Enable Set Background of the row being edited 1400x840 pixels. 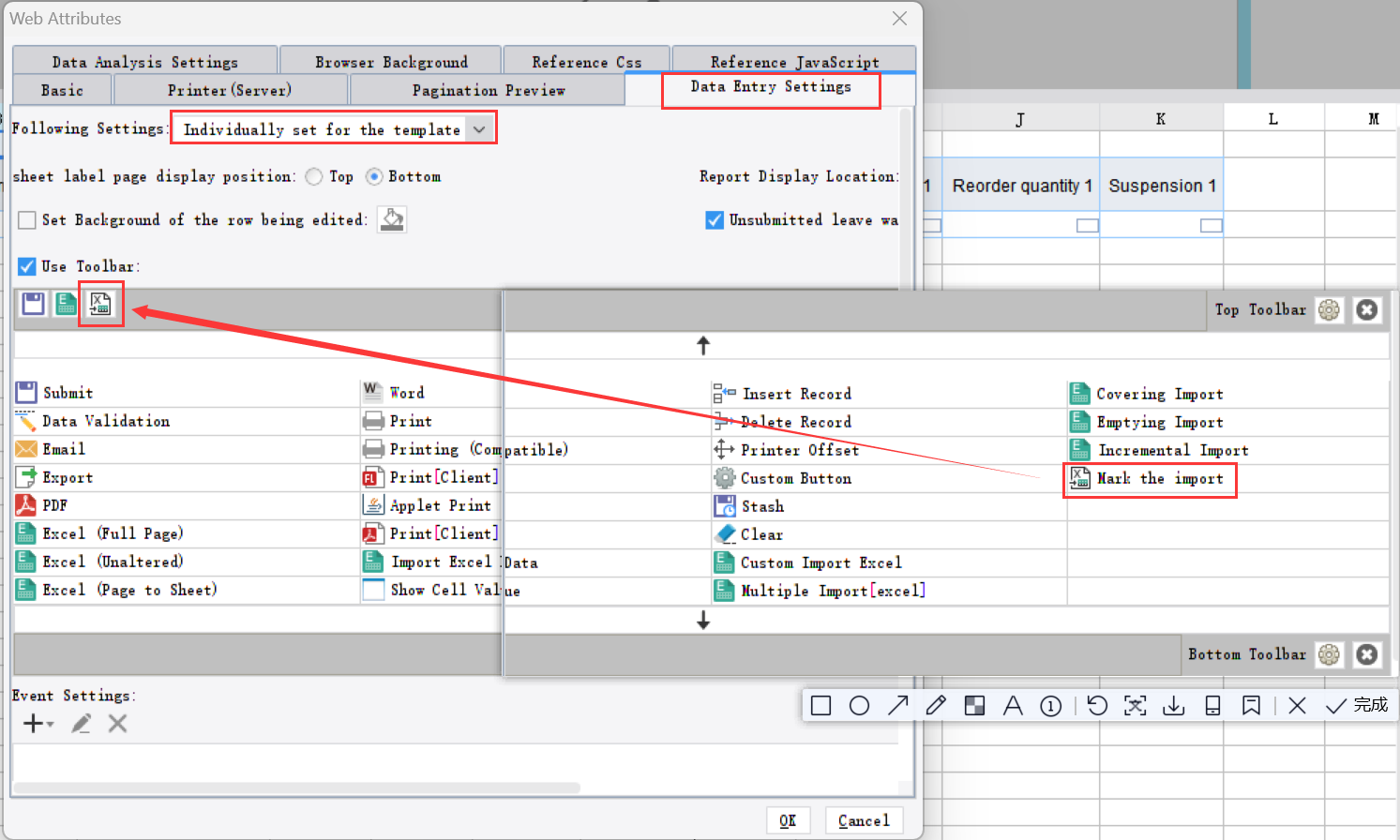(x=26, y=219)
